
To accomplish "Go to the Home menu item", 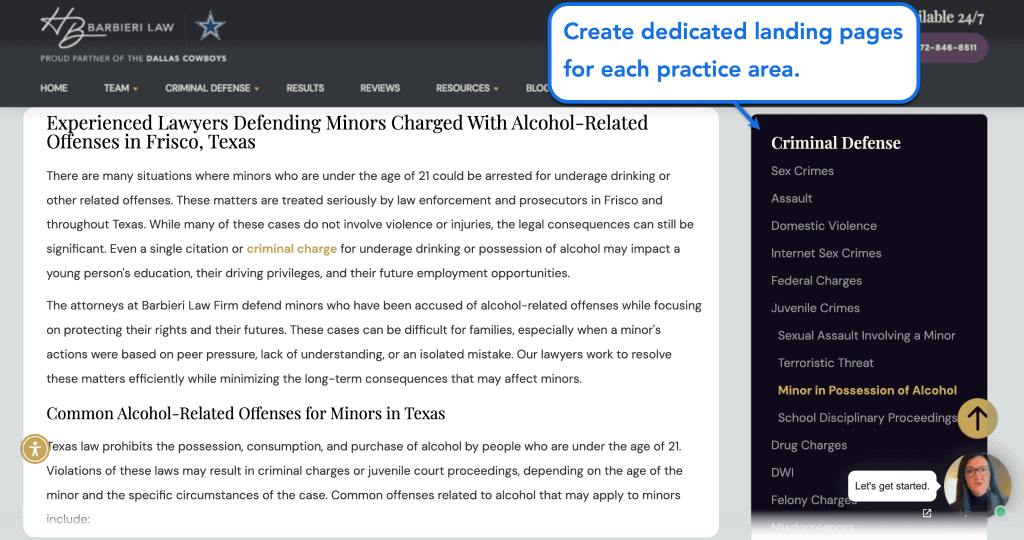I will (54, 88).
